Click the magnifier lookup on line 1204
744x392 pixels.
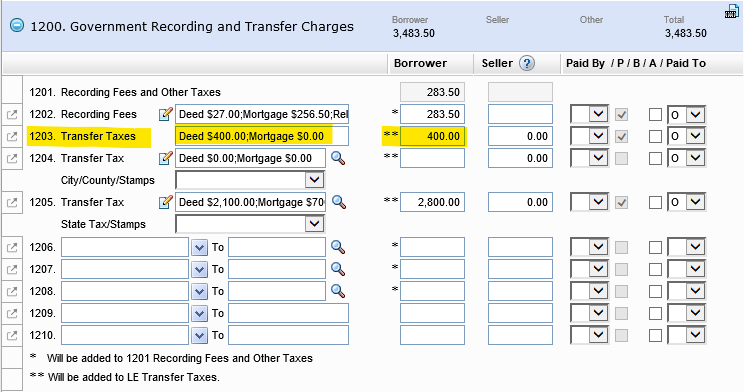click(x=338, y=158)
